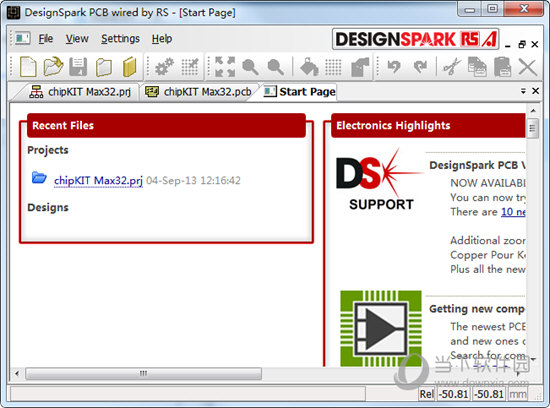Open chipKIT Max32.prj recent project link

[x=98, y=181]
